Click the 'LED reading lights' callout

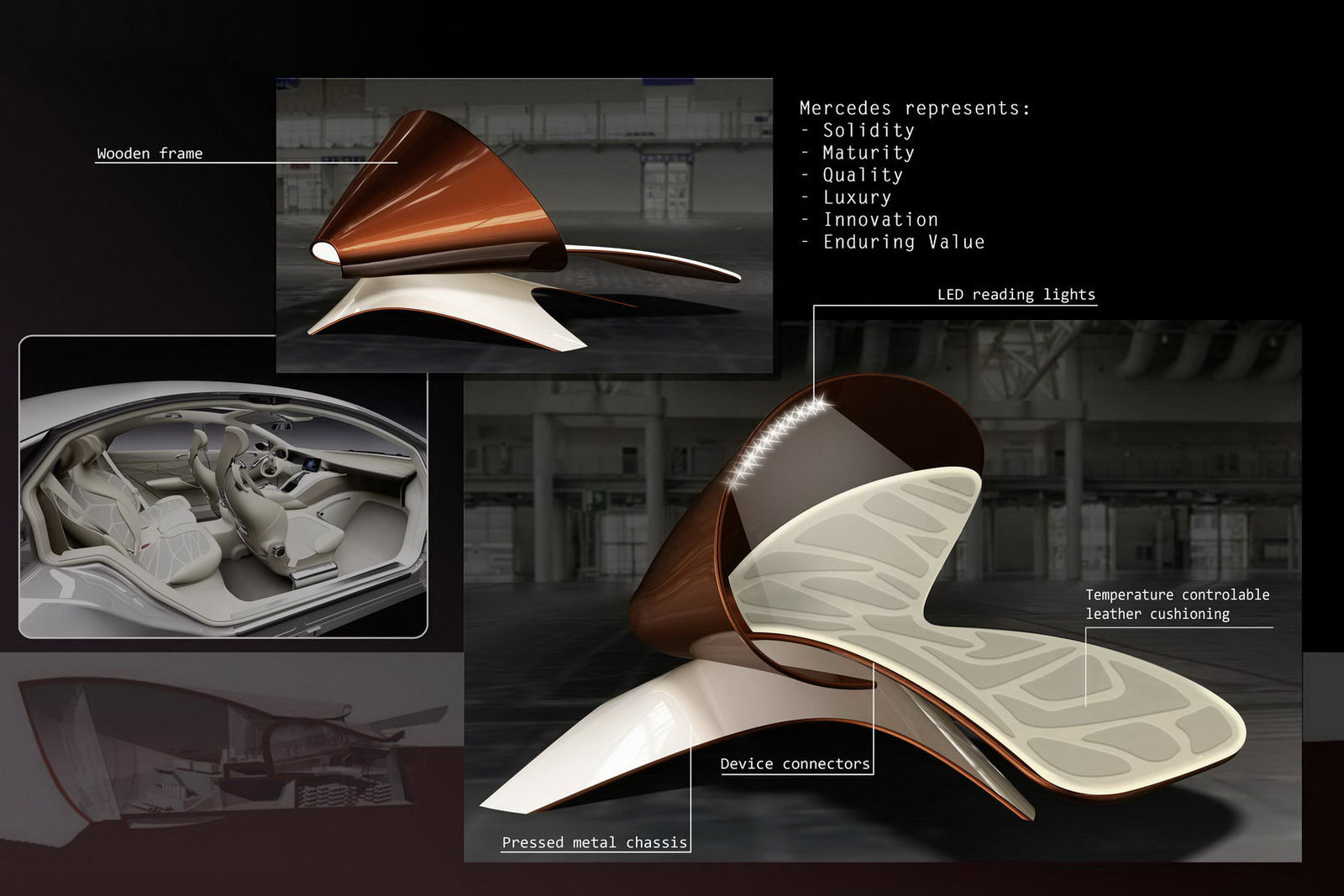pyautogui.click(x=1016, y=294)
